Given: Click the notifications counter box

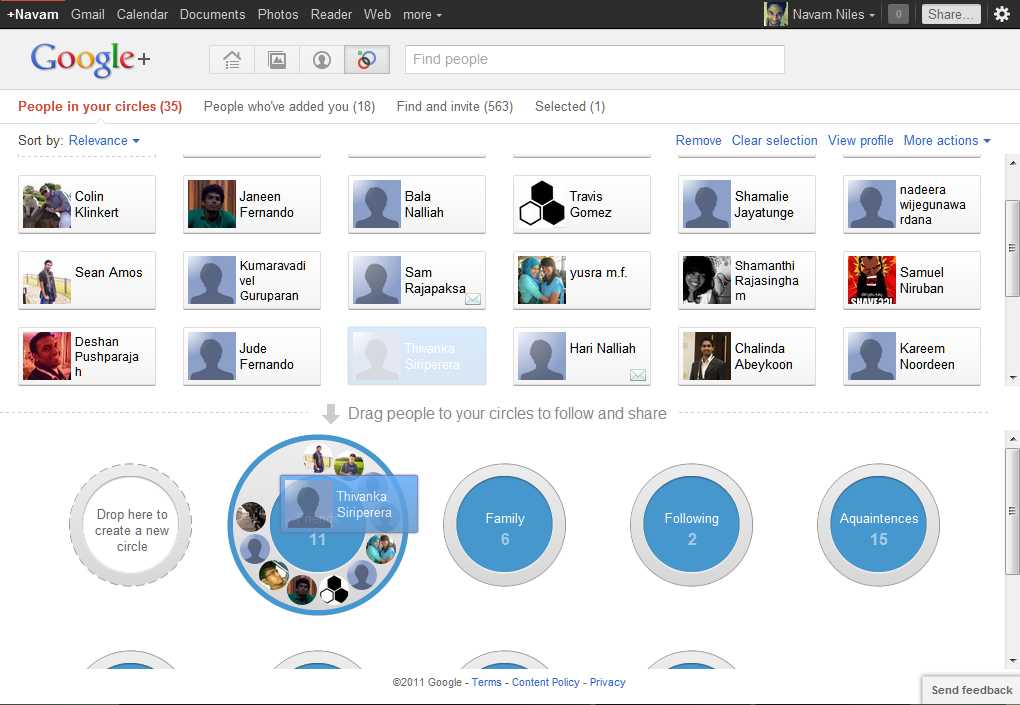Looking at the screenshot, I should [x=898, y=14].
